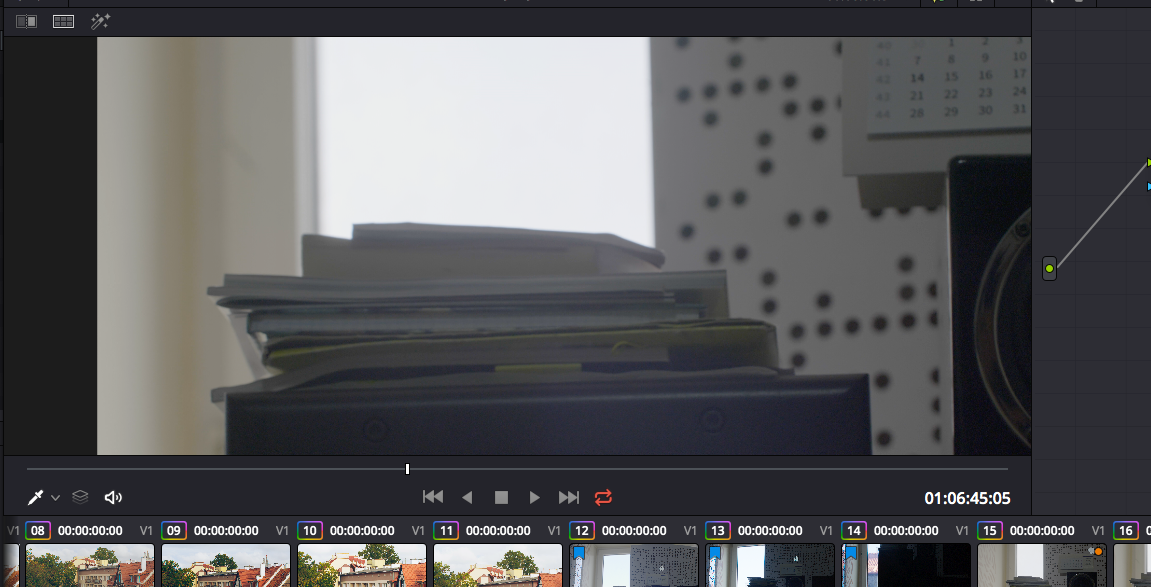1151x587 pixels.
Task: Disable the red loop playback toggle
Action: tap(603, 497)
